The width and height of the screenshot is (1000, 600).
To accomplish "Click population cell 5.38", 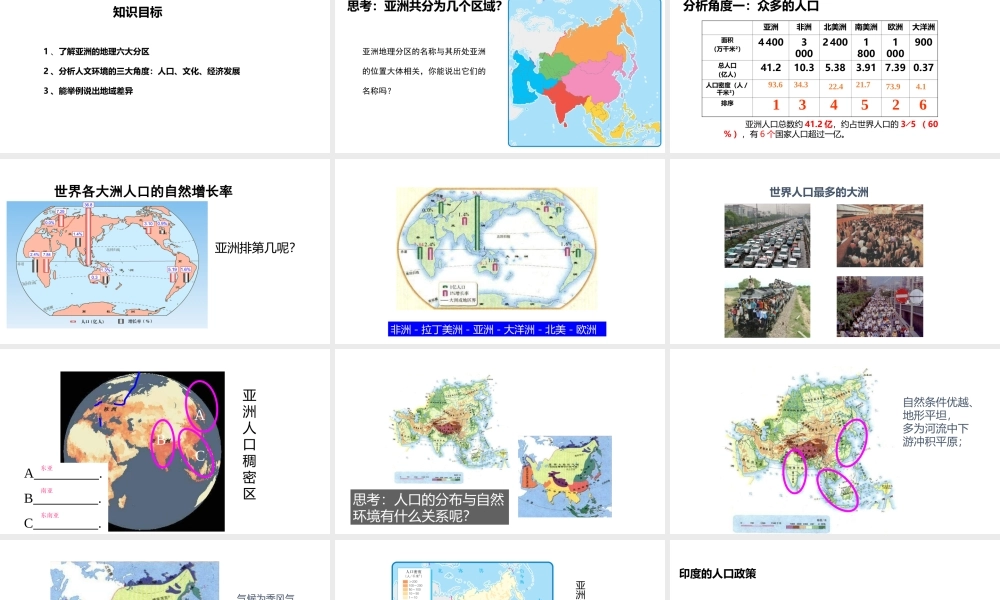I will click(x=835, y=68).
